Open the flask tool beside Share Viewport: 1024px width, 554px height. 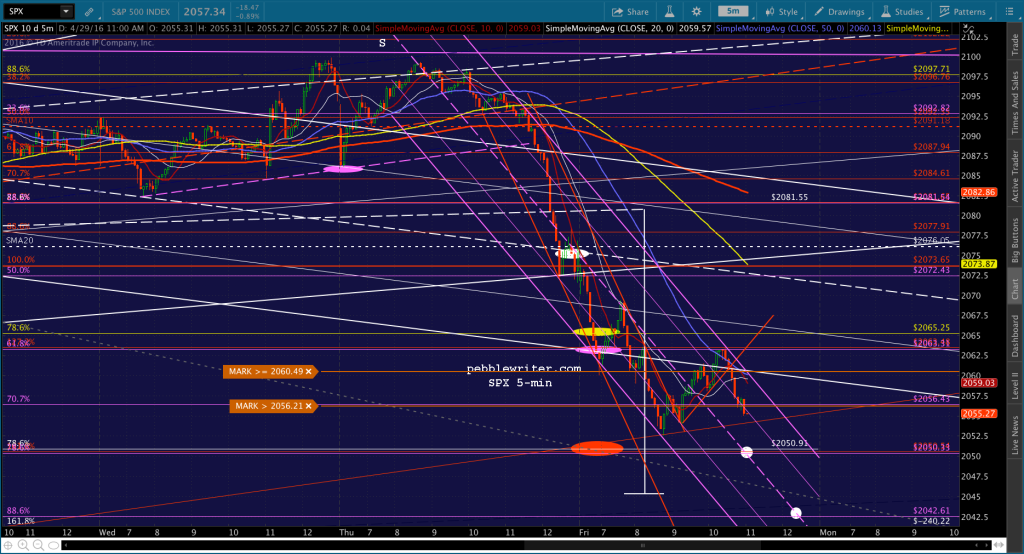(x=669, y=12)
